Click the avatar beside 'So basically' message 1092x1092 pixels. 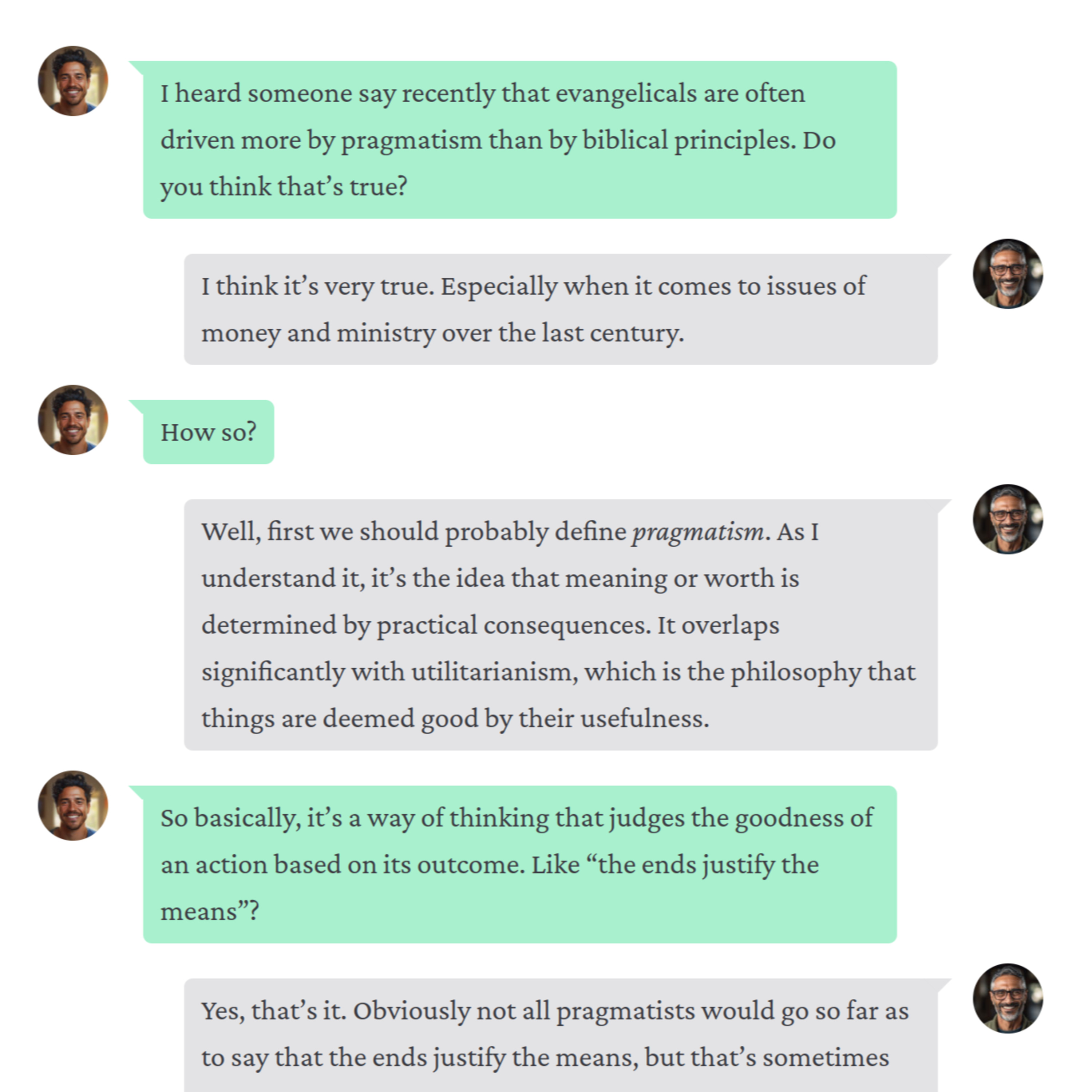point(73,806)
